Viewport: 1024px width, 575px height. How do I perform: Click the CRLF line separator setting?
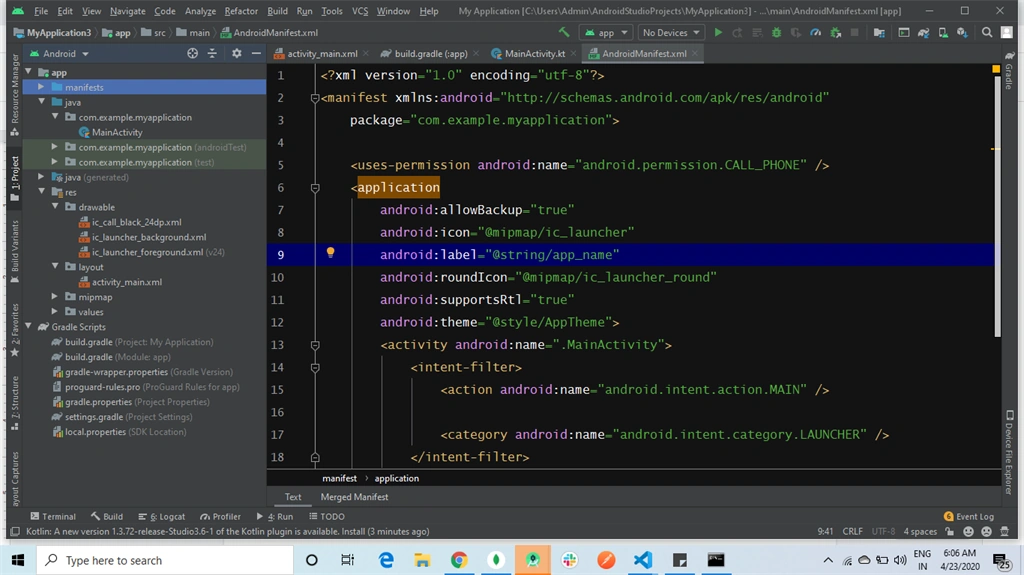coord(852,531)
